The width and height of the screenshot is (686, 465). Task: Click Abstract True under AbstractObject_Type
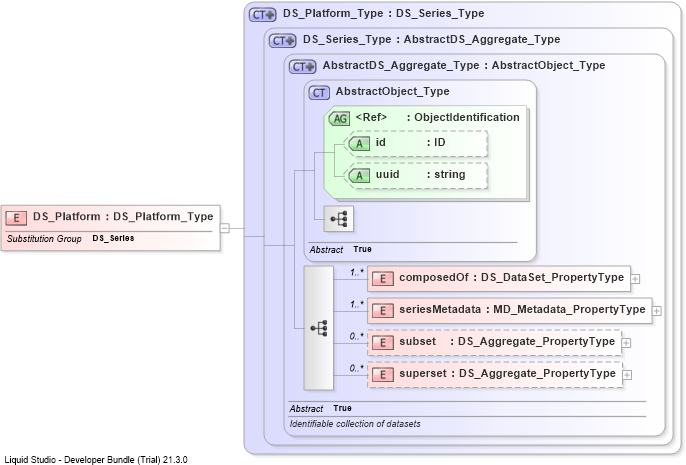click(341, 249)
